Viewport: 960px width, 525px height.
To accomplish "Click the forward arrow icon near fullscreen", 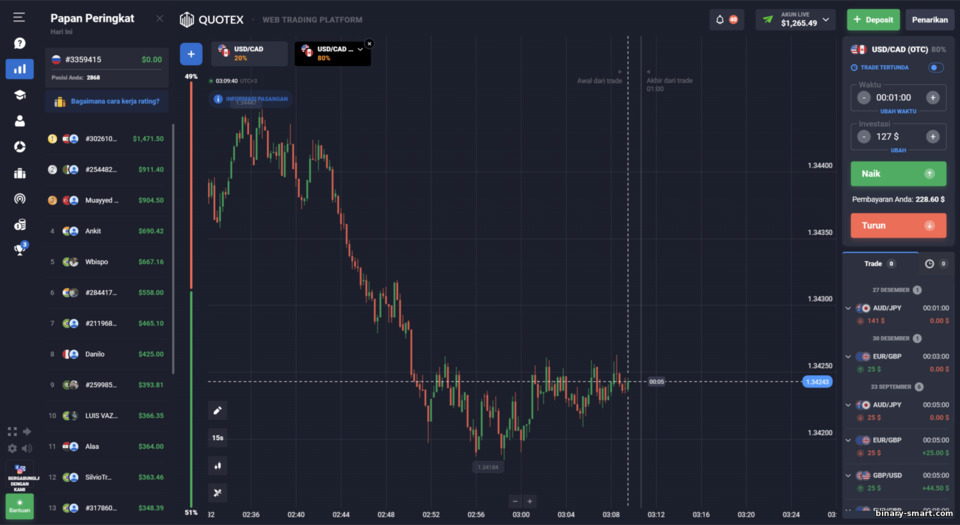I will coord(27,431).
